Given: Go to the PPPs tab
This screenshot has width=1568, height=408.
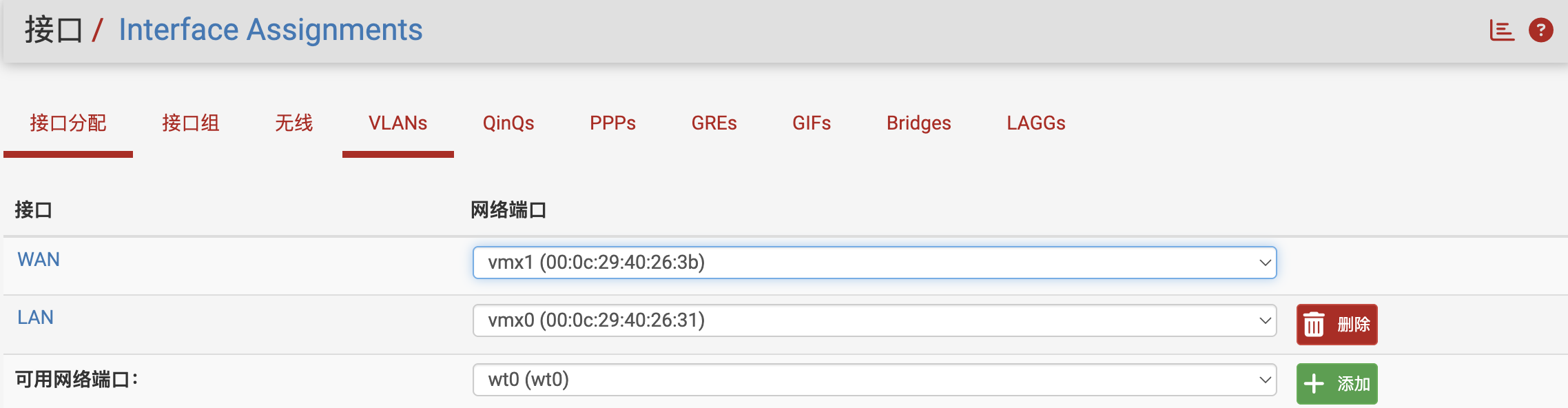Looking at the screenshot, I should [612, 123].
